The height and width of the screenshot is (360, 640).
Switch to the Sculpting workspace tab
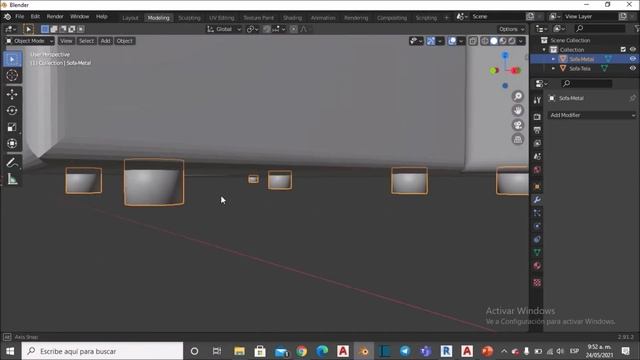189,18
